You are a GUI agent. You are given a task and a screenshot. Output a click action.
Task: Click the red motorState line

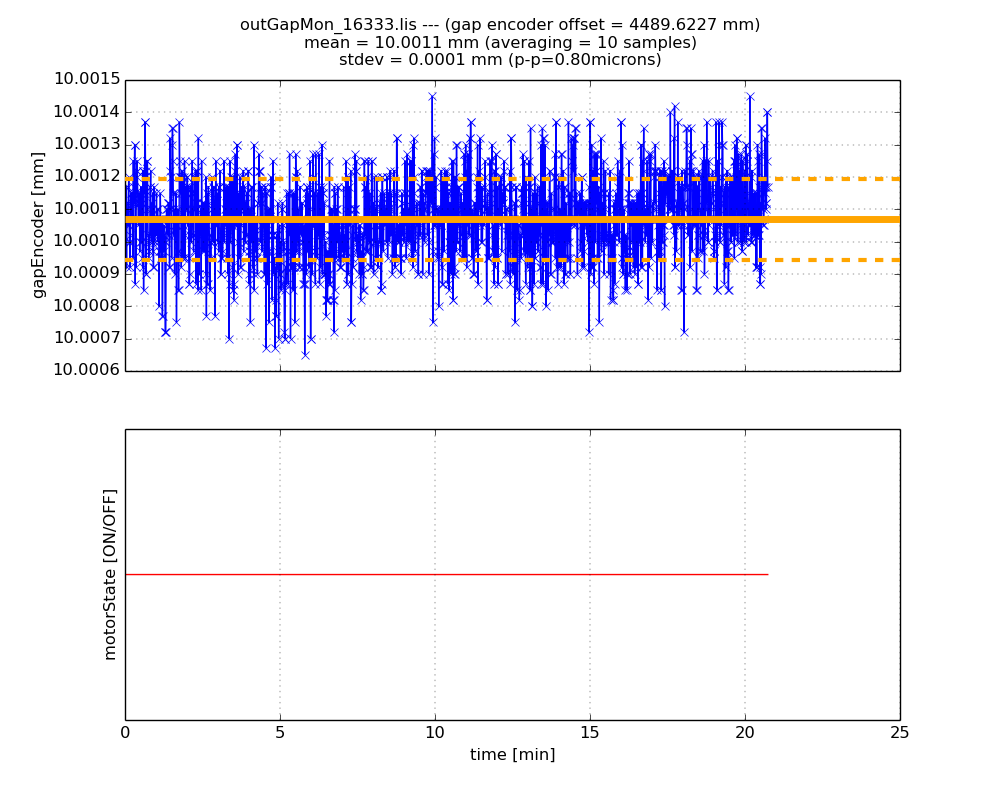tap(446, 575)
